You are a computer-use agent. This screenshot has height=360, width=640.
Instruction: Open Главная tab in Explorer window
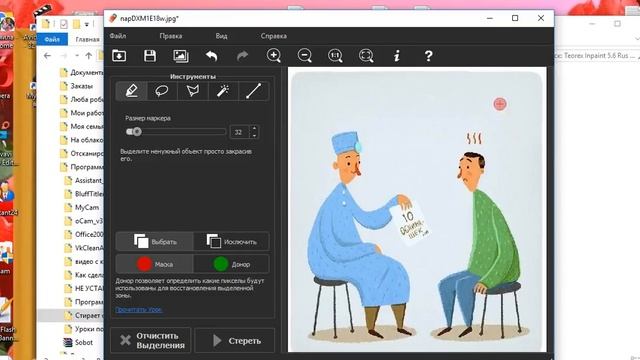click(87, 39)
